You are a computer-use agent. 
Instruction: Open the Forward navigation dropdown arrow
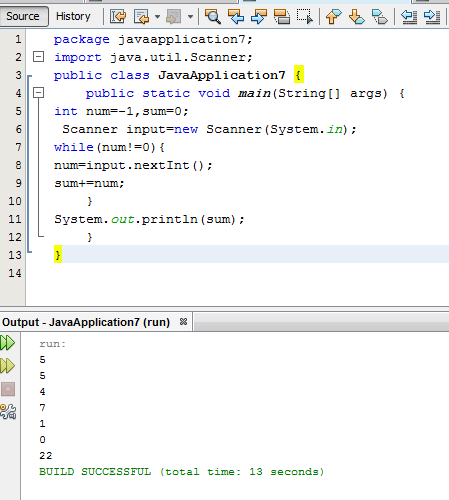pyautogui.click(x=190, y=16)
